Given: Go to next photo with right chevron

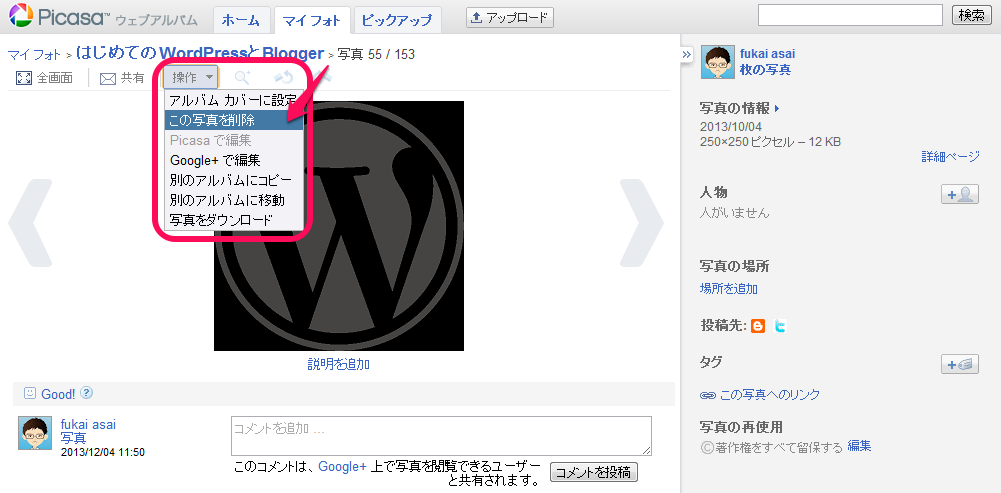Looking at the screenshot, I should pyautogui.click(x=642, y=222).
